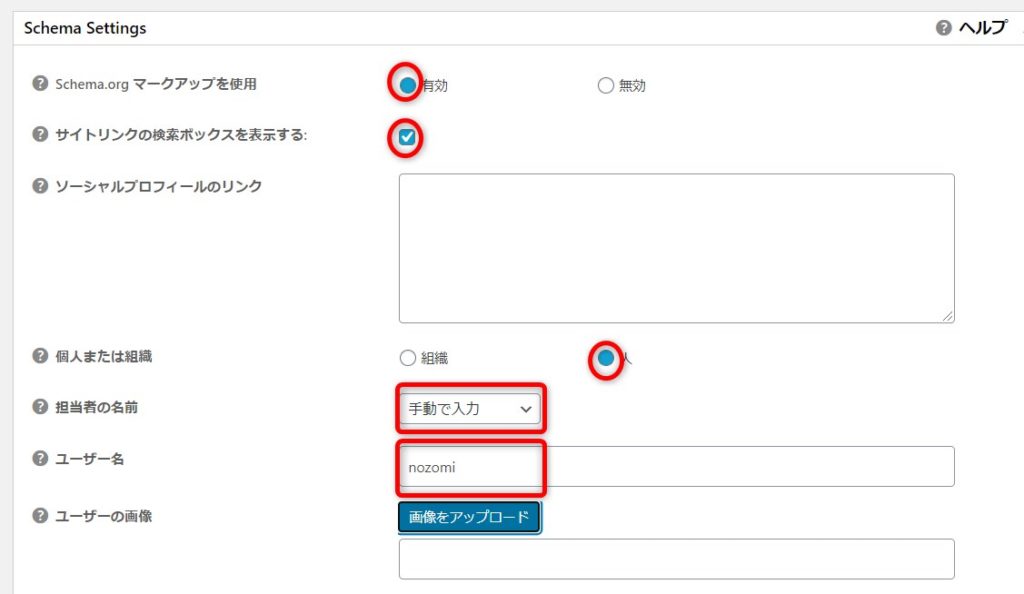Select 無効 radio for Schema.org markup
Screen dimensions: 1024x594
[605, 86]
